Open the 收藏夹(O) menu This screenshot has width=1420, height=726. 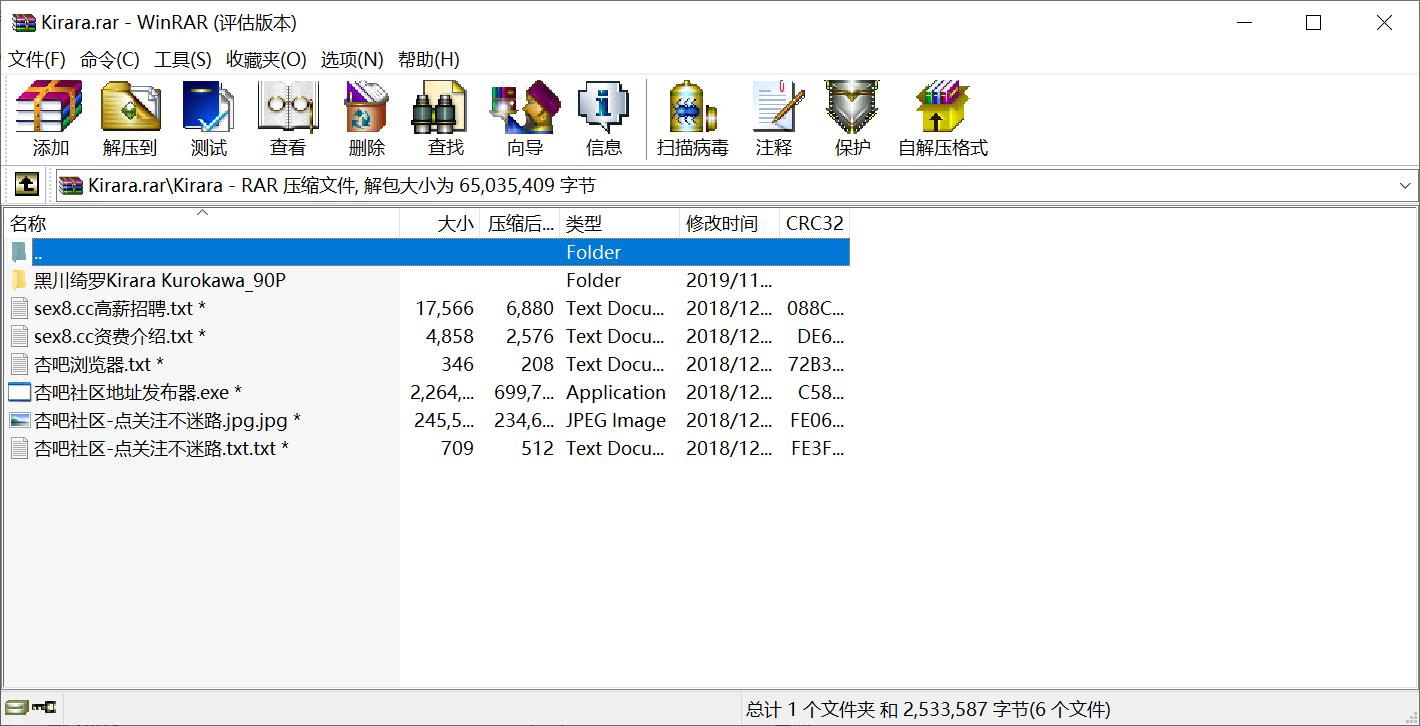pyautogui.click(x=266, y=59)
